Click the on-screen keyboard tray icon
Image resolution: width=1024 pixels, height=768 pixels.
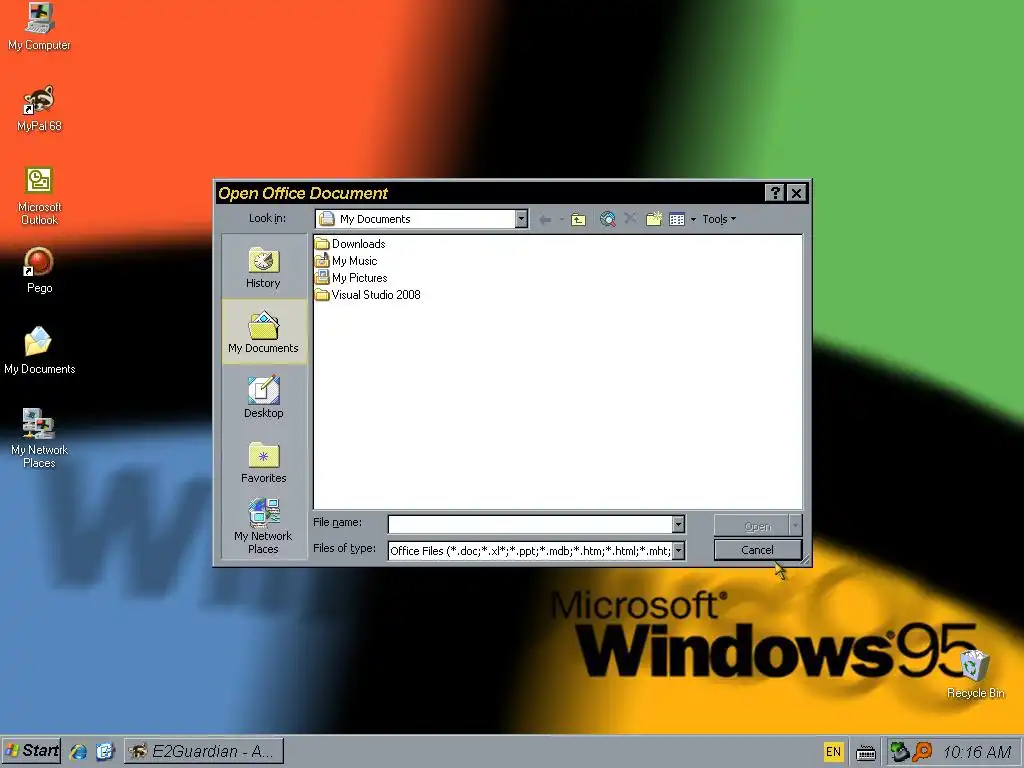(866, 753)
